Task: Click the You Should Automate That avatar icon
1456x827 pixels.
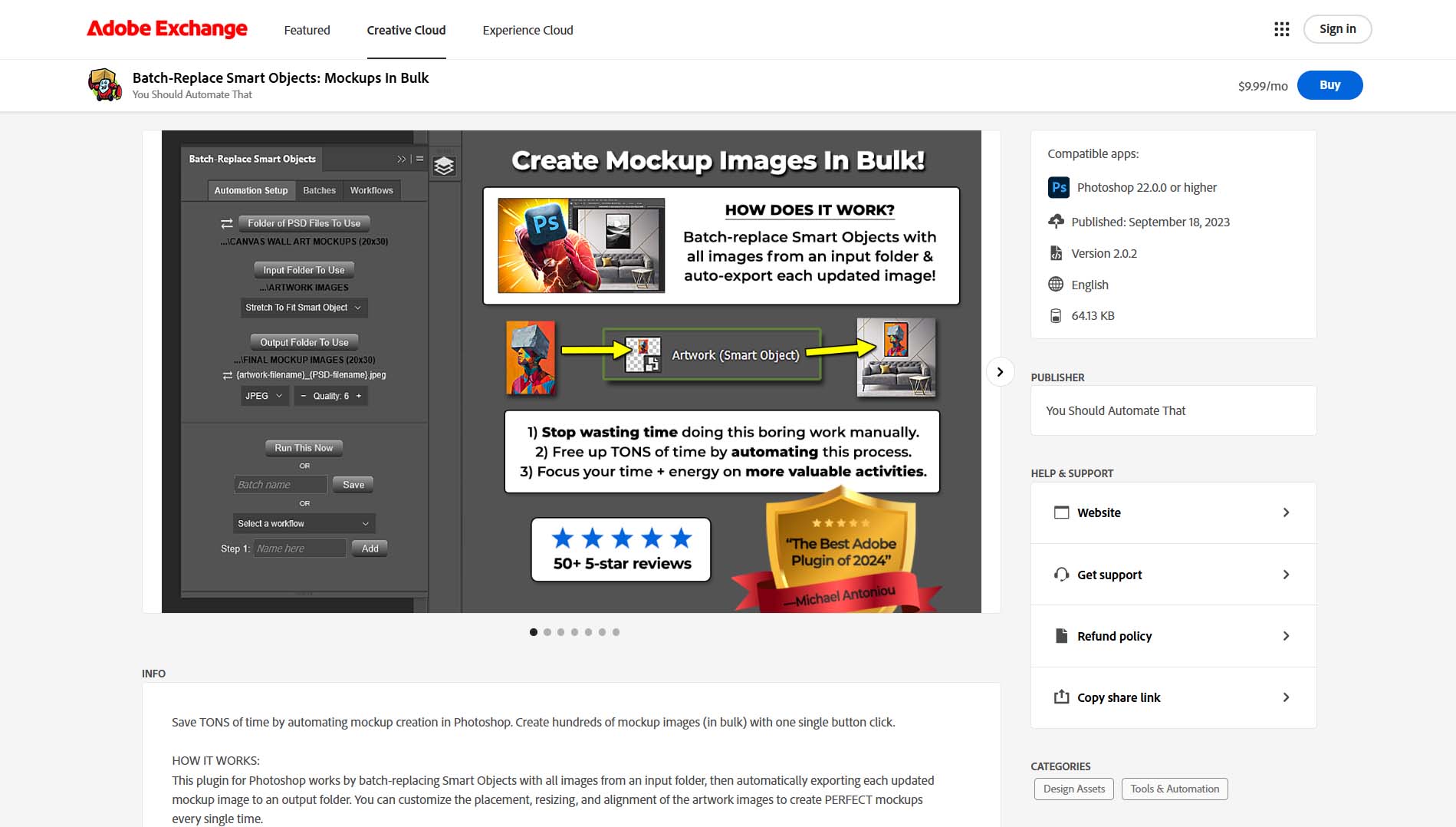Action: click(x=104, y=84)
